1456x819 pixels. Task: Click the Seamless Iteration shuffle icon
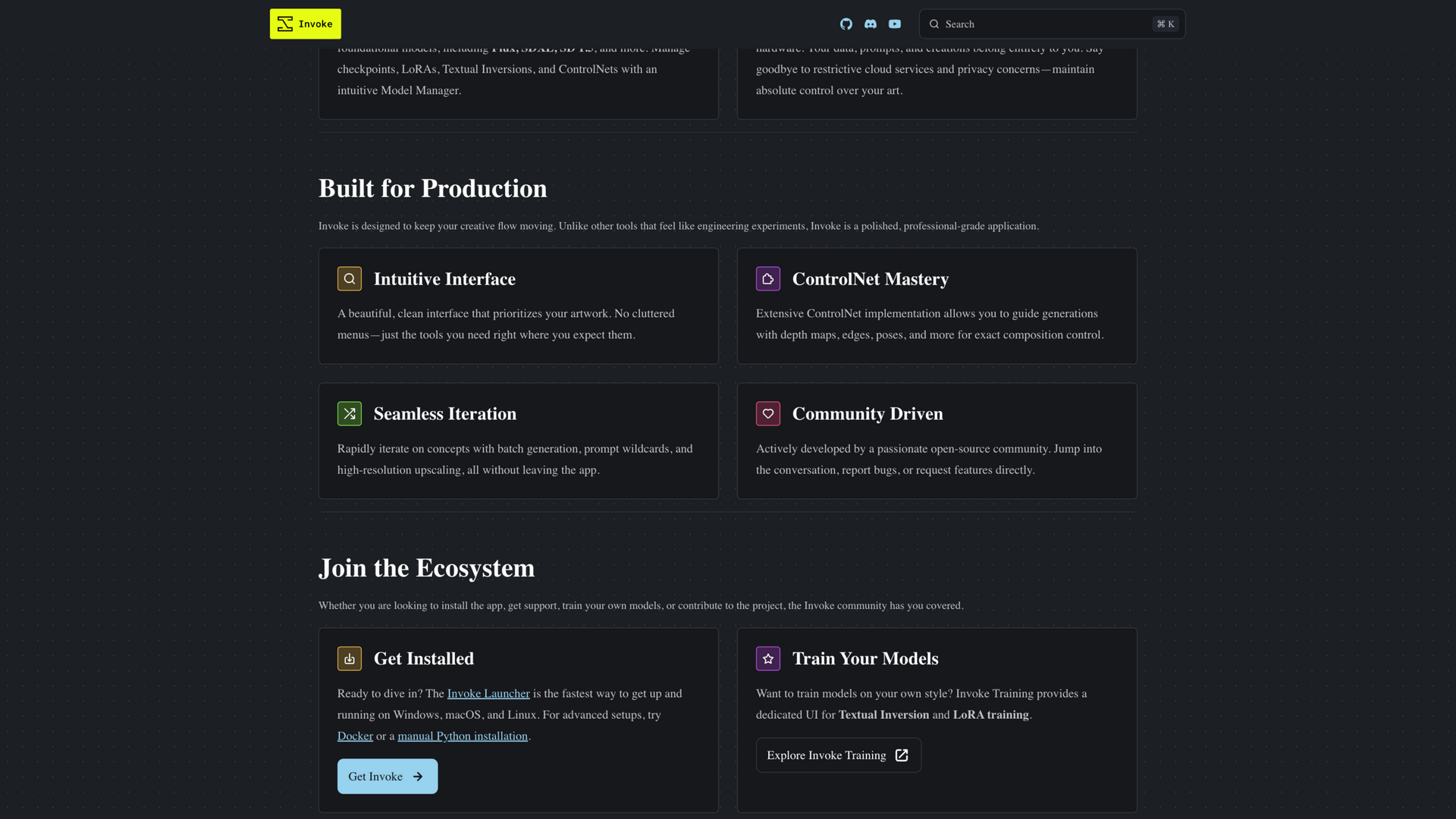(350, 414)
